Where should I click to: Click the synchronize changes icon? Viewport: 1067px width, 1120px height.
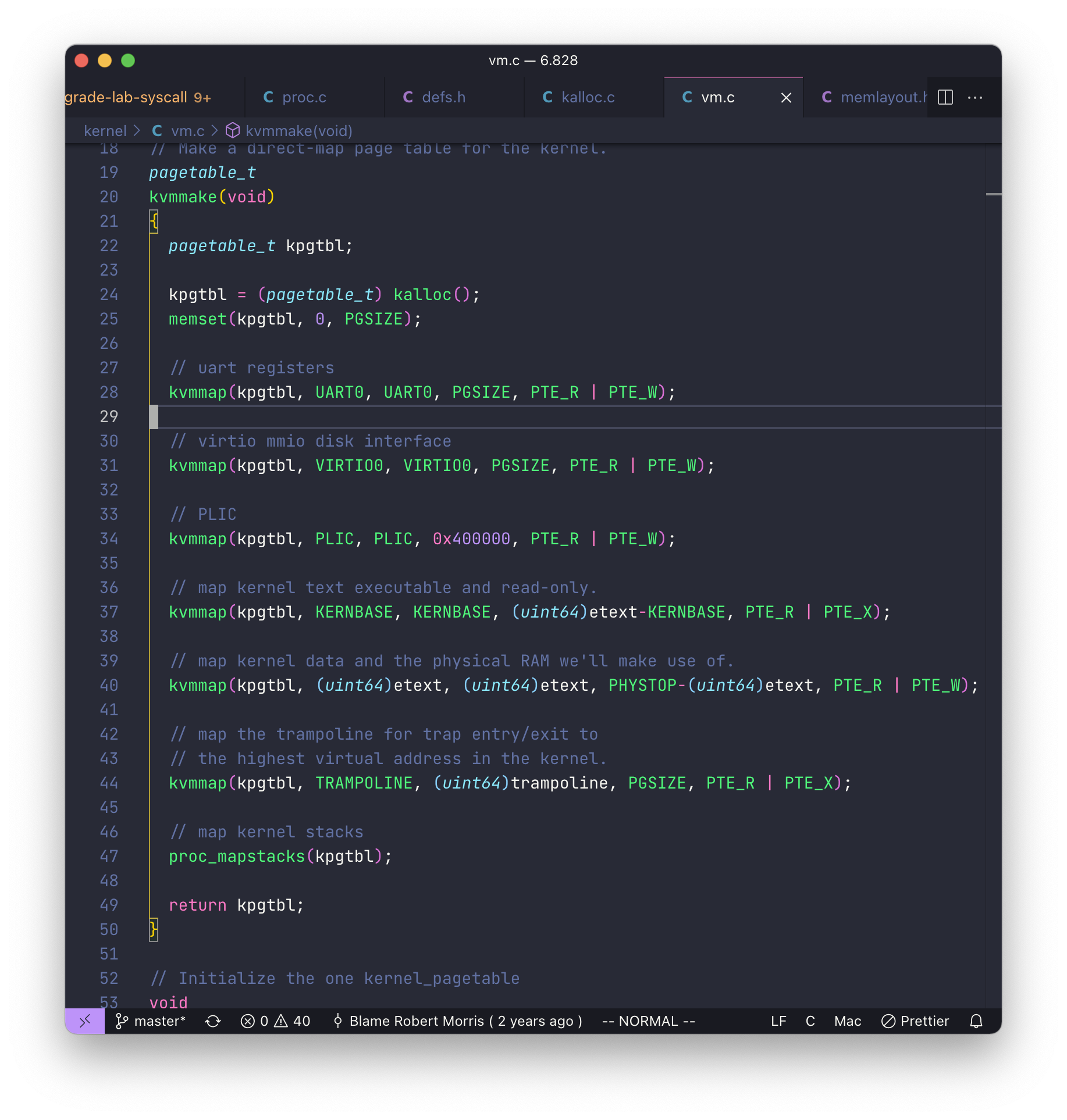tap(213, 1021)
